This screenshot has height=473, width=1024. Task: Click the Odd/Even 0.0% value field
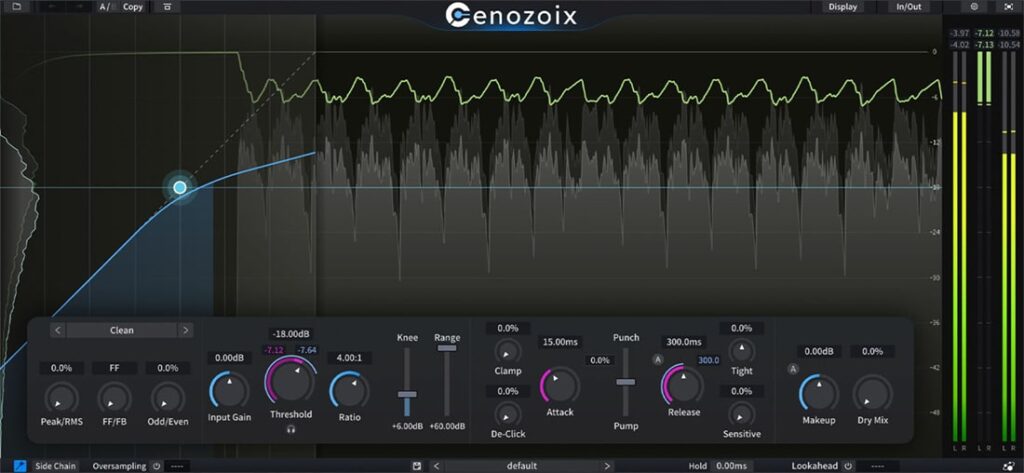168,368
